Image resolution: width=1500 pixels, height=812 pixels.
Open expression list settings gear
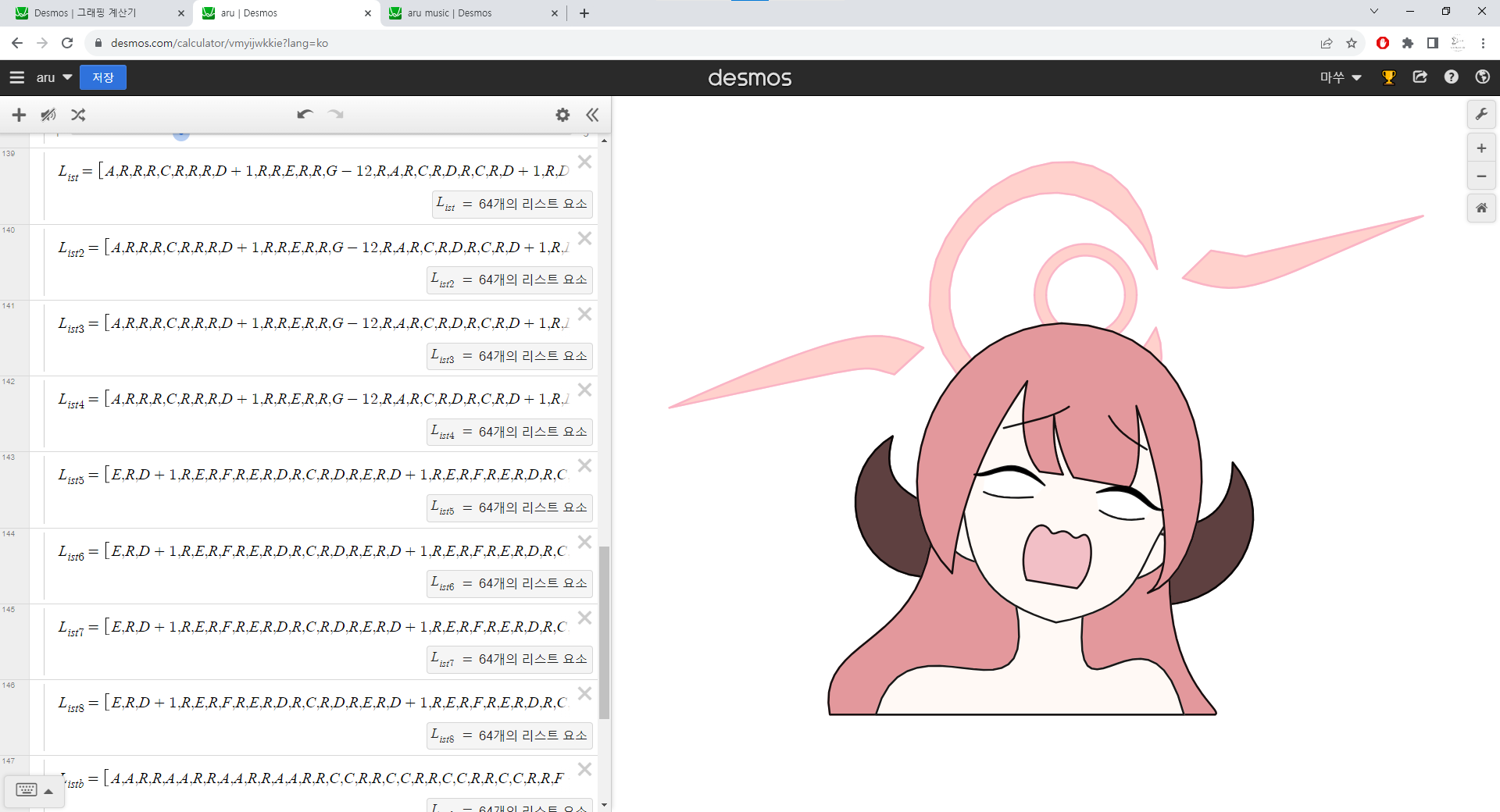click(562, 116)
